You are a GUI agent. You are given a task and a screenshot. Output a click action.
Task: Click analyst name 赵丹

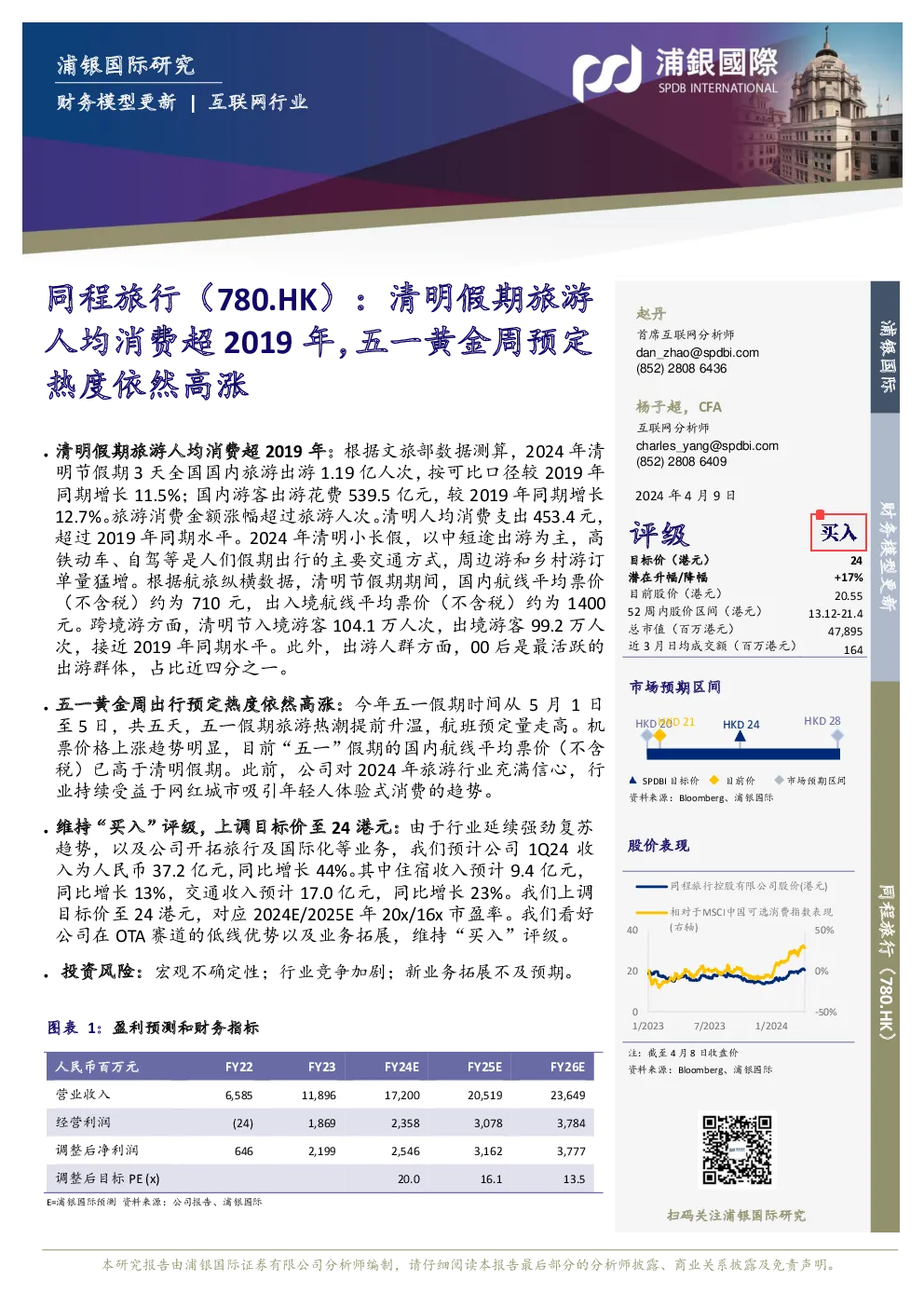pos(651,314)
